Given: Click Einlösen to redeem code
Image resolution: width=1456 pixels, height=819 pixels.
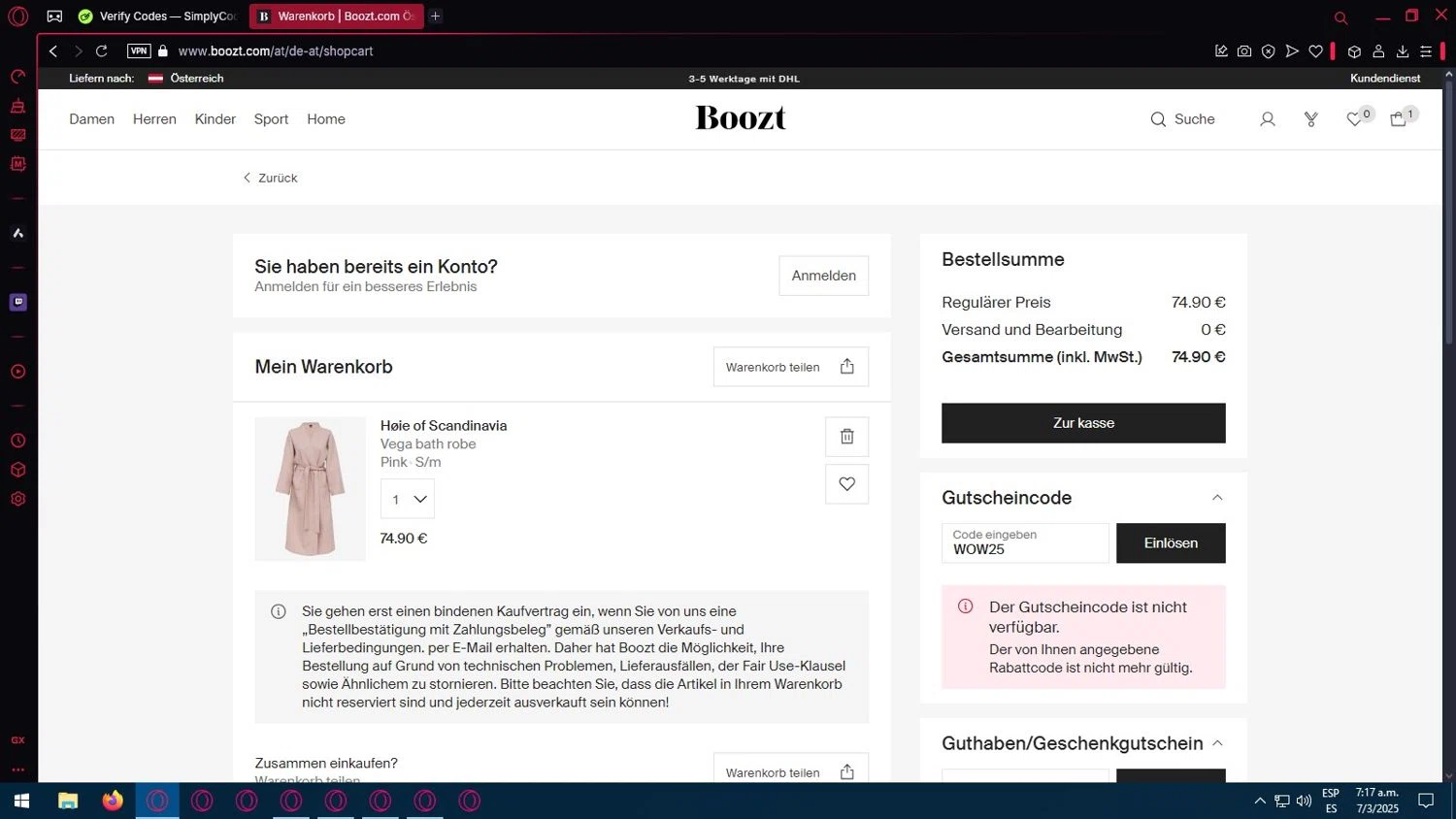Looking at the screenshot, I should click(x=1171, y=543).
